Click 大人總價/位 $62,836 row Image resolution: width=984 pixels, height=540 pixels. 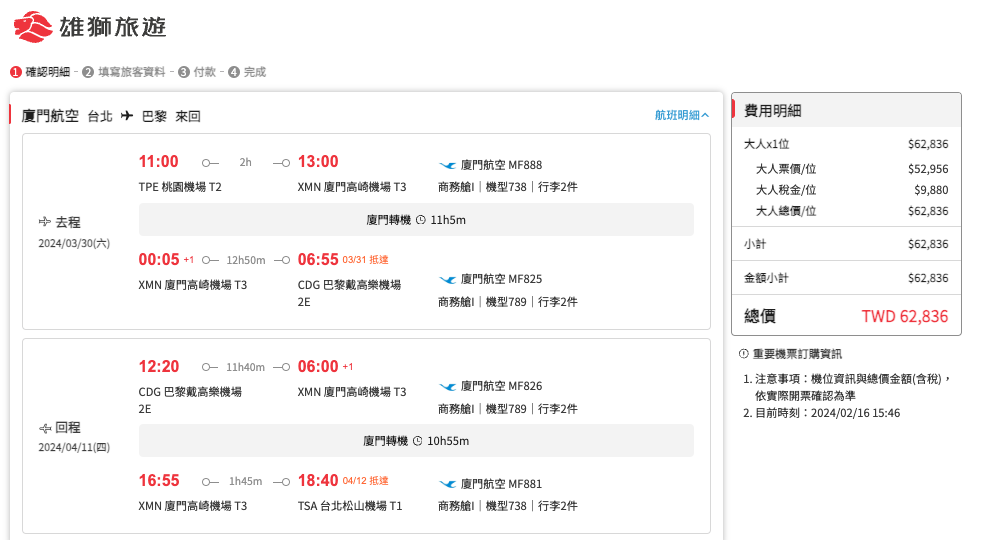coord(852,211)
